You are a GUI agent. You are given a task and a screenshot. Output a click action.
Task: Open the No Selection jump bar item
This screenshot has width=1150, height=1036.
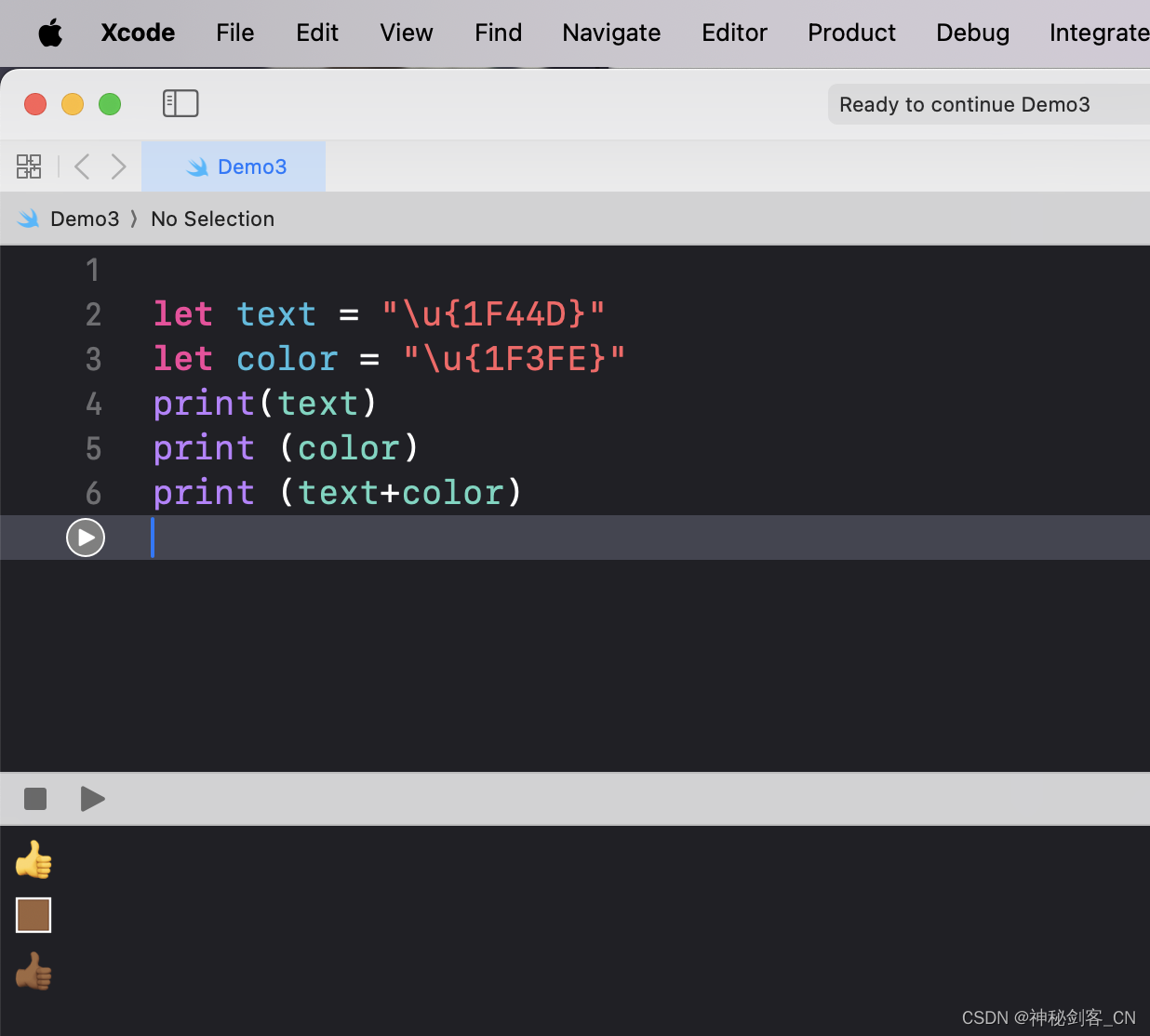[x=212, y=219]
